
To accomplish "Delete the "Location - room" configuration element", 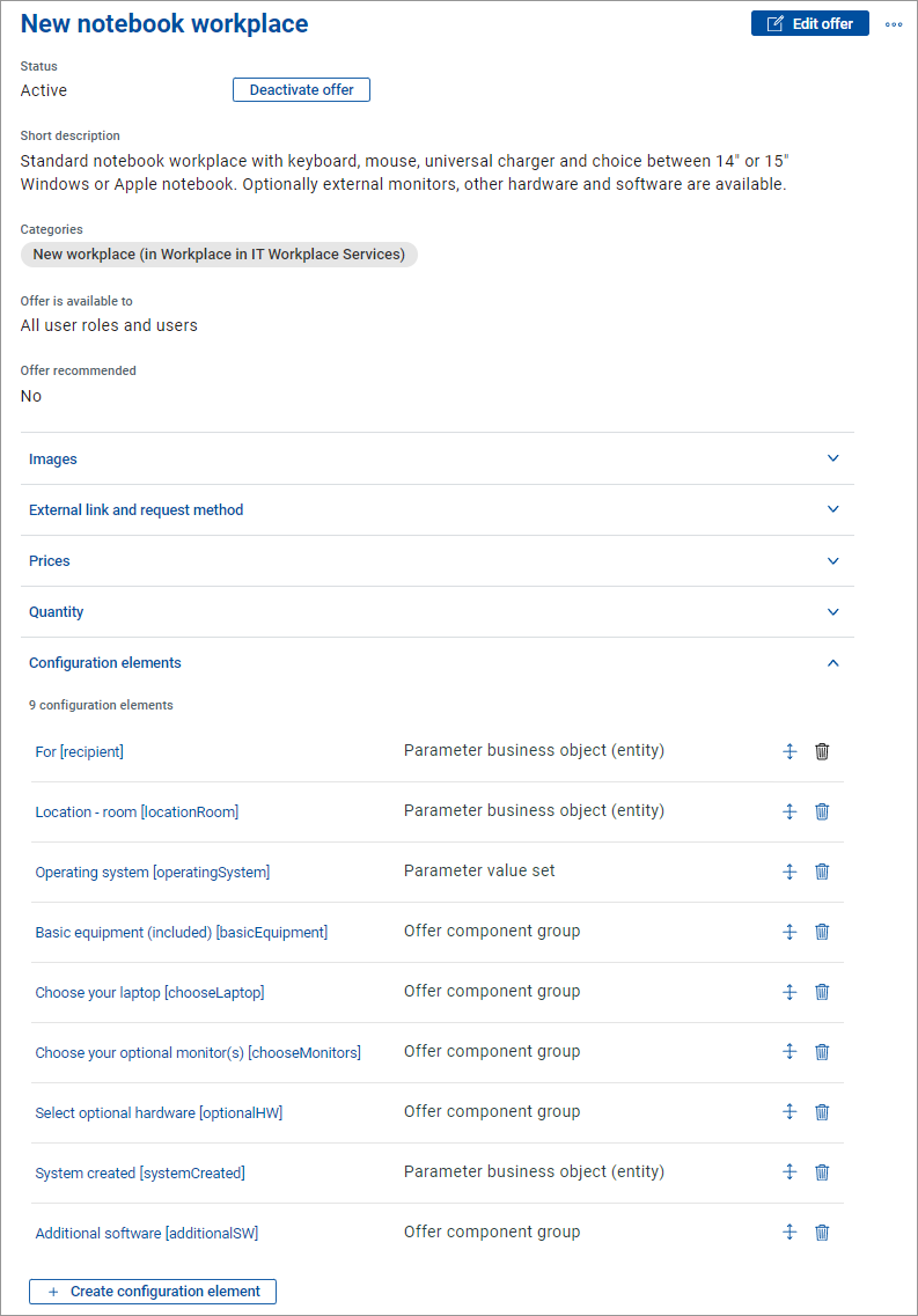I will click(x=822, y=812).
